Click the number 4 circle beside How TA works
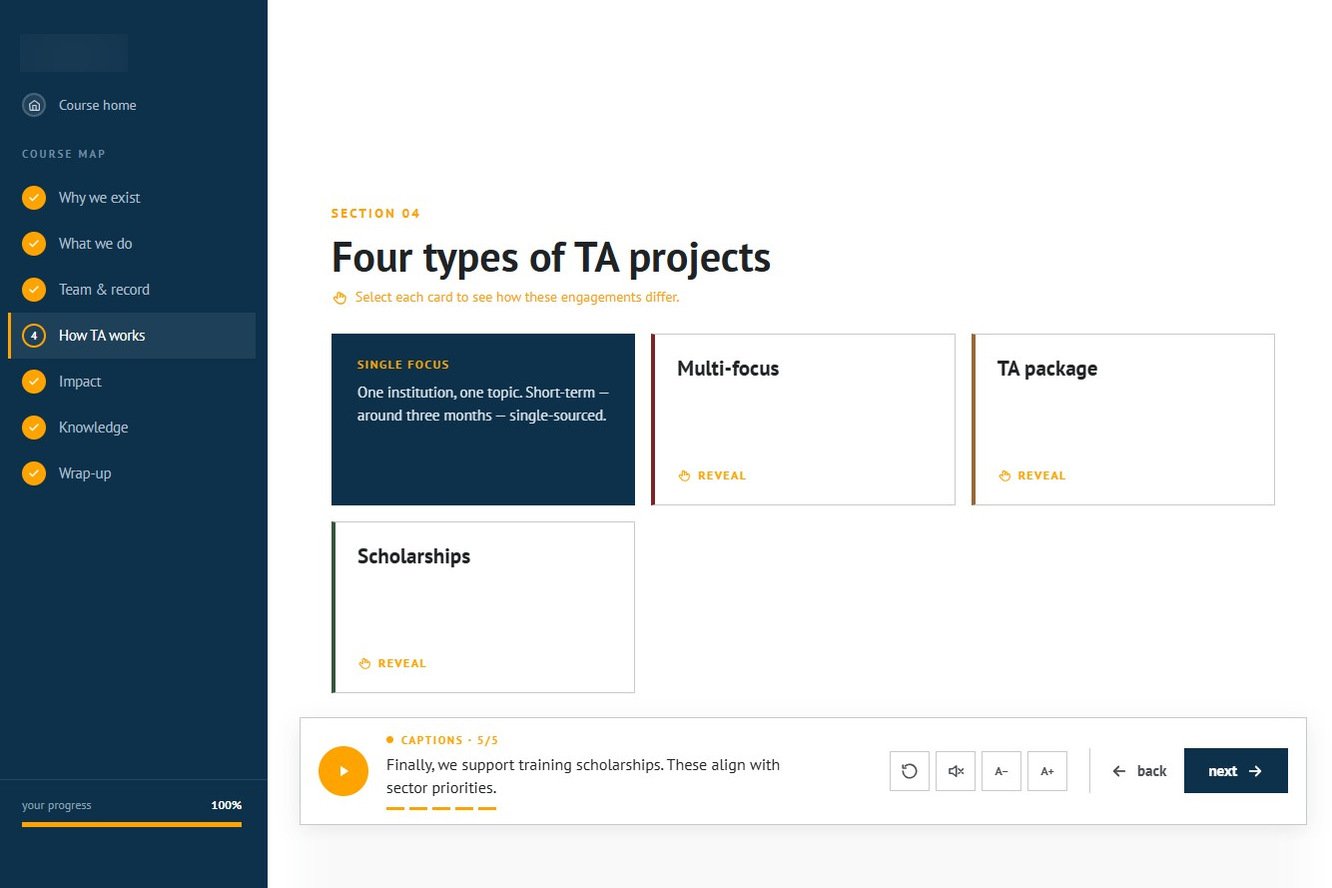The image size is (1332, 888). coord(34,336)
